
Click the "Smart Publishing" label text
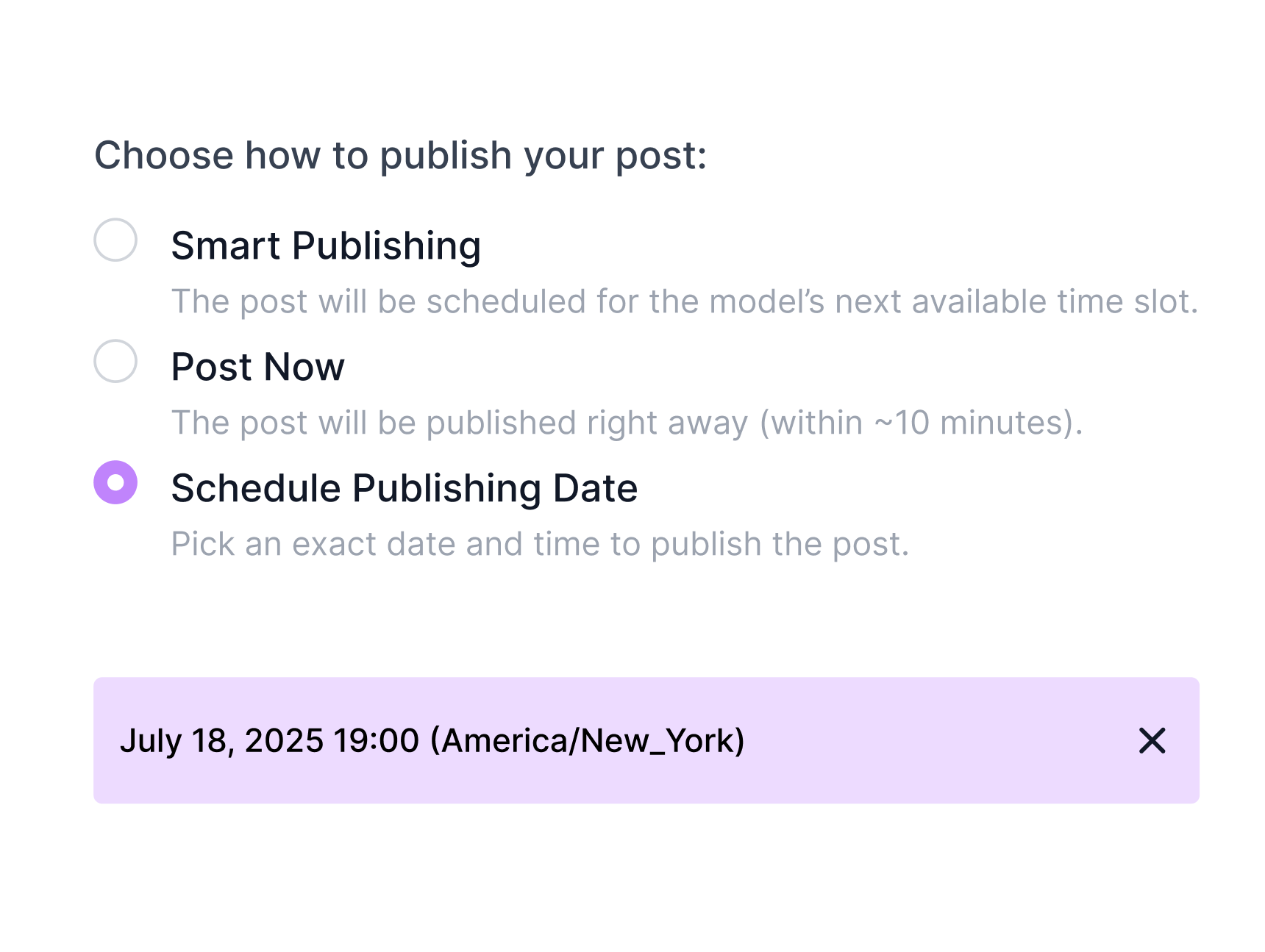[x=326, y=246]
